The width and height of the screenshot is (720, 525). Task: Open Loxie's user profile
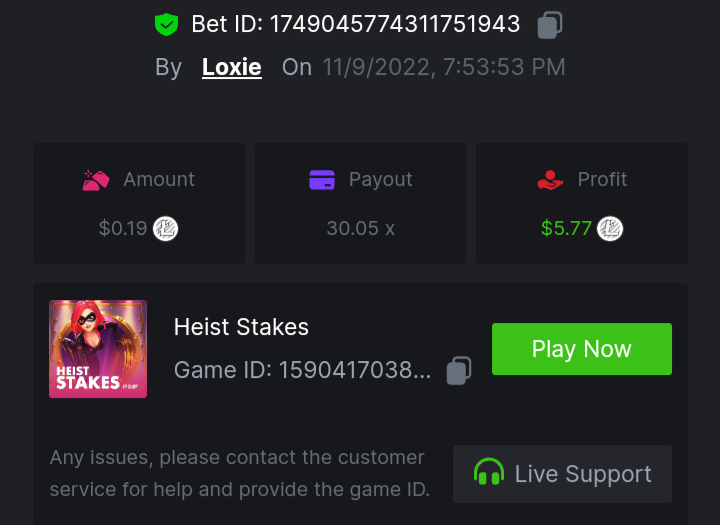click(231, 68)
